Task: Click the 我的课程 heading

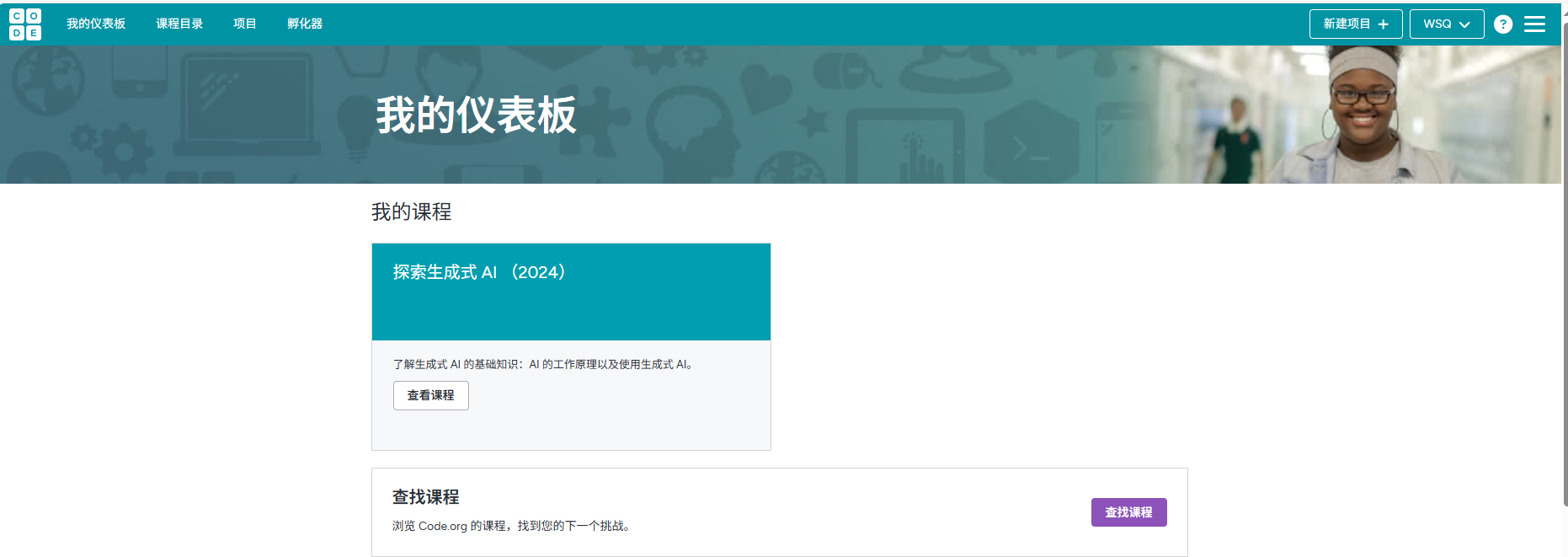Action: (x=412, y=212)
